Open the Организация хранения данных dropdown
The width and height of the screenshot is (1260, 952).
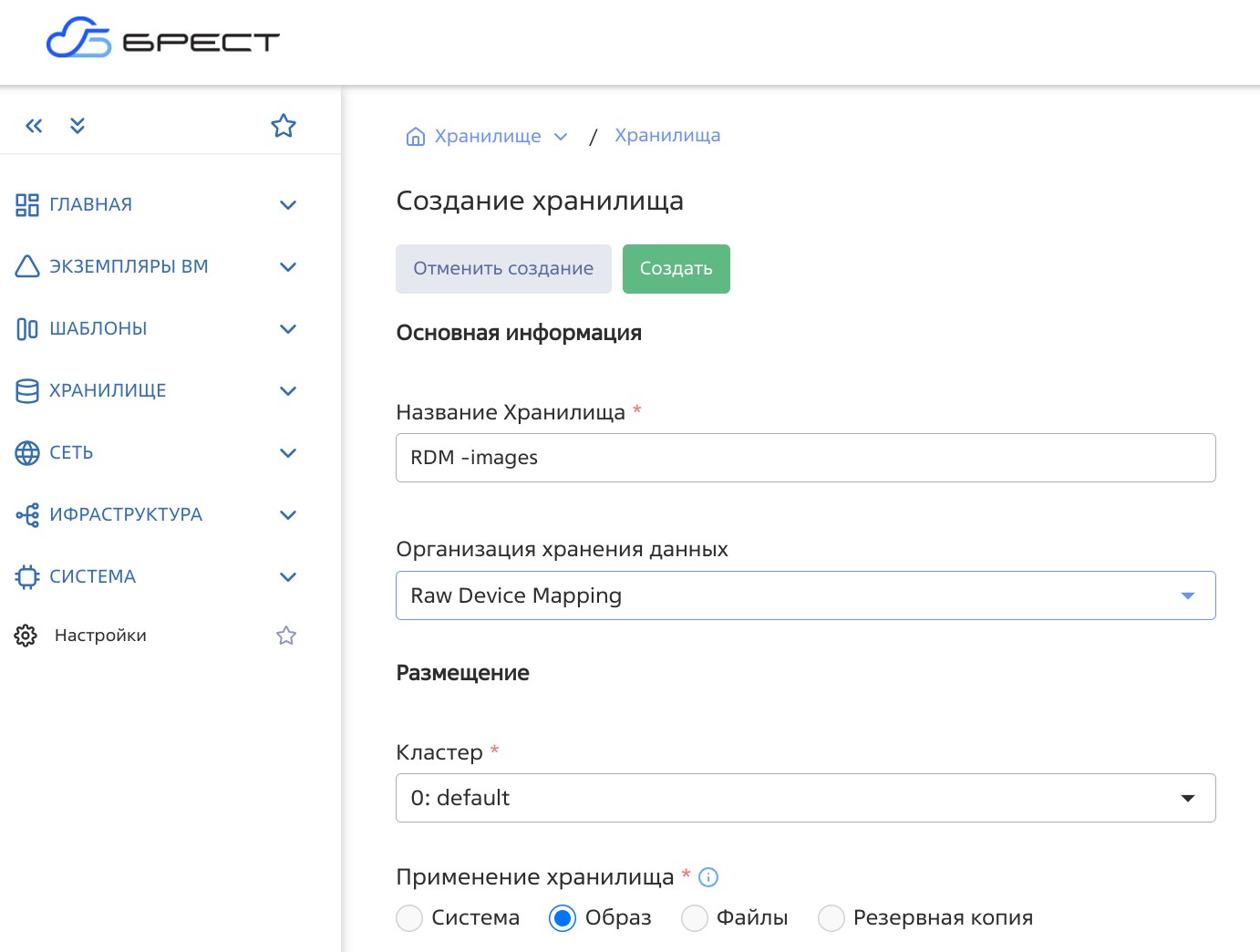pyautogui.click(x=805, y=595)
